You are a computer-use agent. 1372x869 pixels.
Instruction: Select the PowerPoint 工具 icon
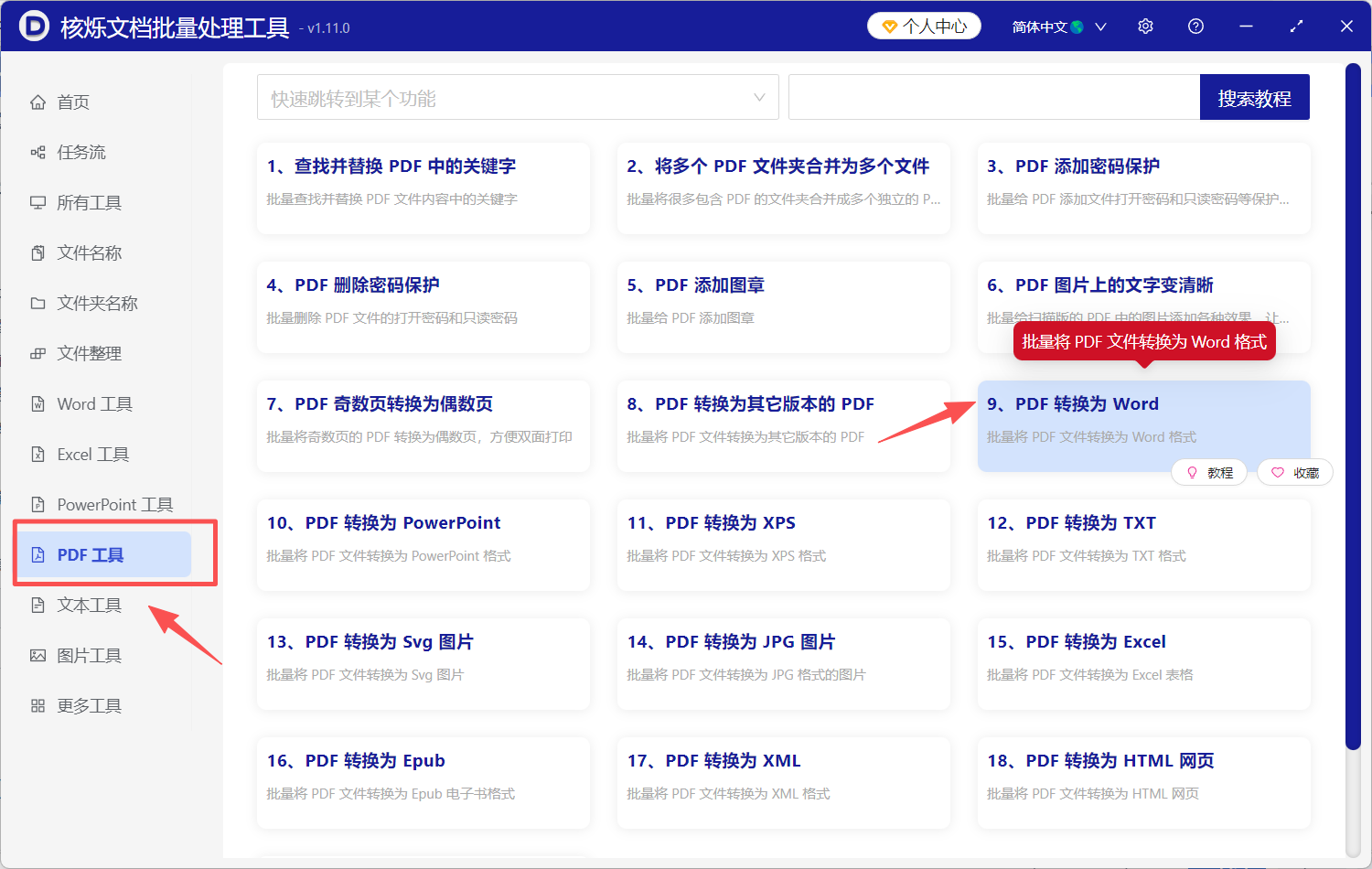[38, 504]
